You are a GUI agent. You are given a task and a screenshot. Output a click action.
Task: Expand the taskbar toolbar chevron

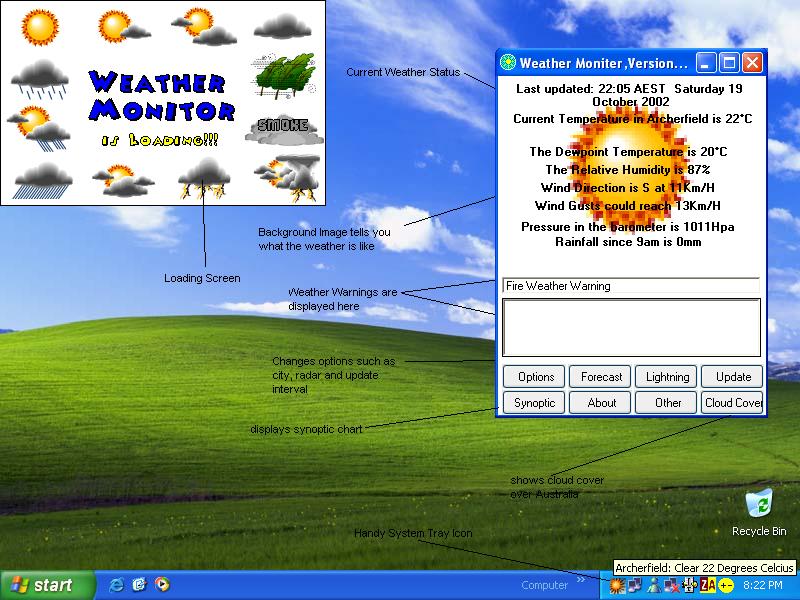[581, 580]
